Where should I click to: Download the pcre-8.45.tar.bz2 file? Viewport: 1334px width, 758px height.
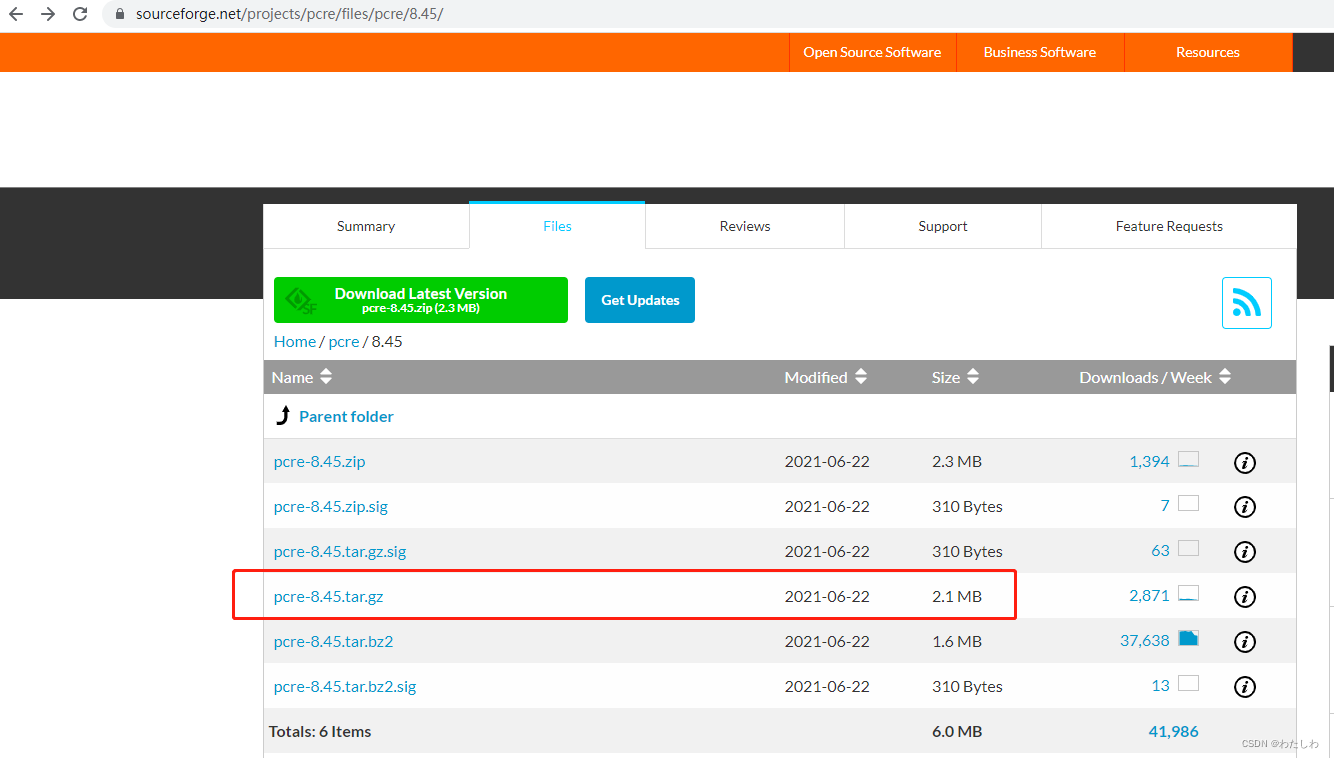[334, 642]
